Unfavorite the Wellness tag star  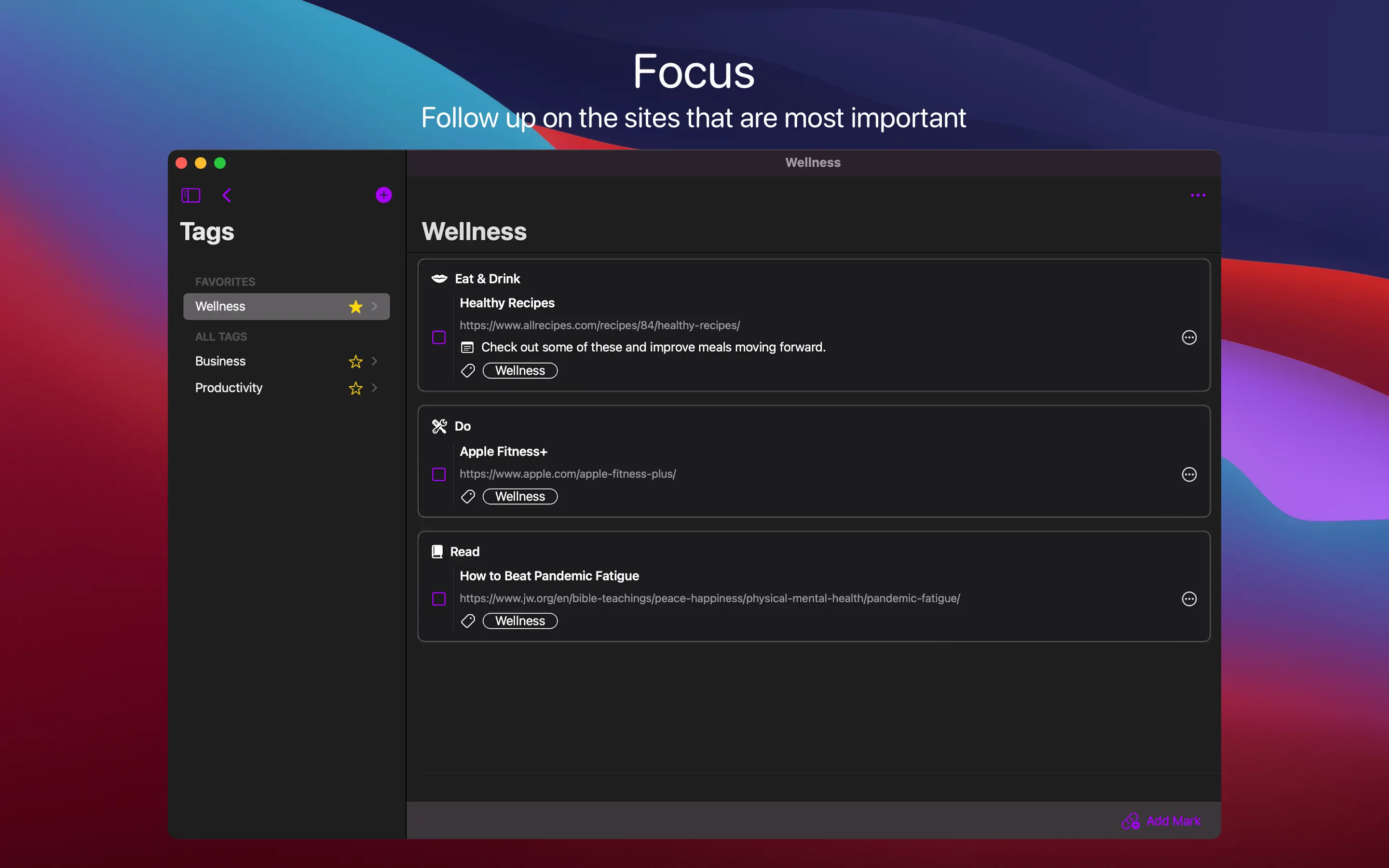[x=355, y=307]
